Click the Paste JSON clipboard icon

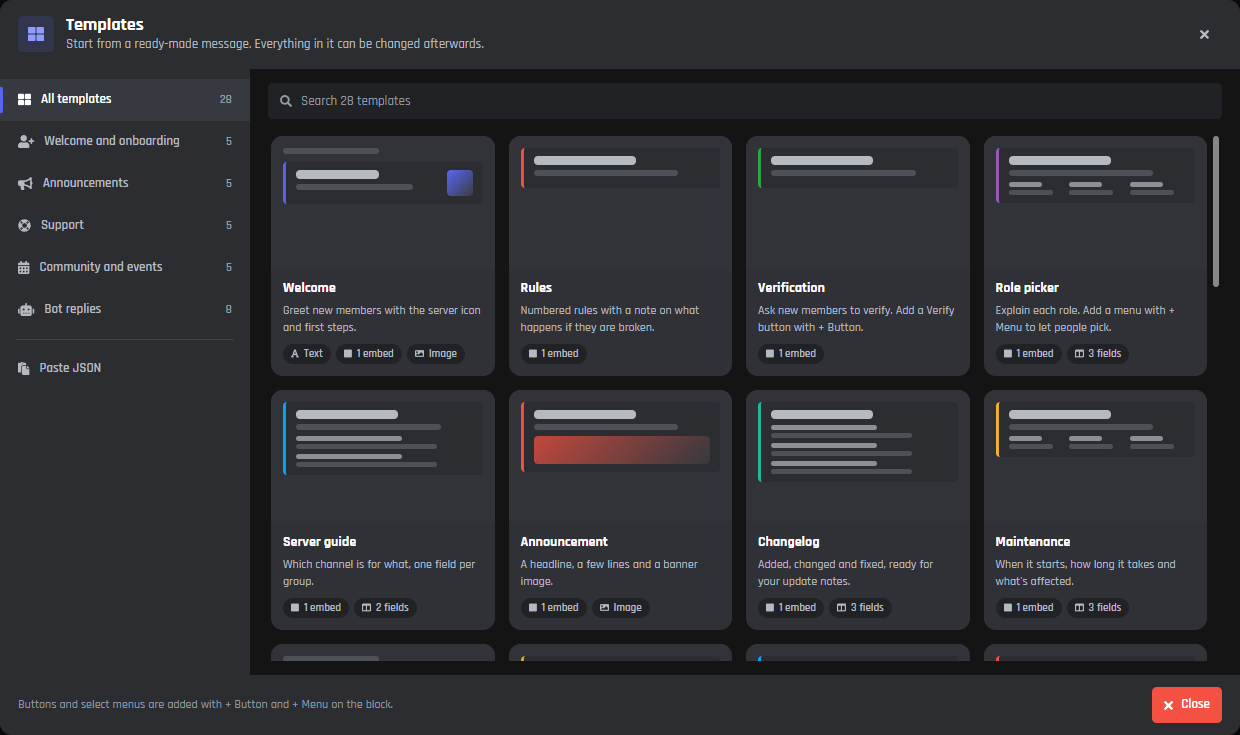click(24, 368)
